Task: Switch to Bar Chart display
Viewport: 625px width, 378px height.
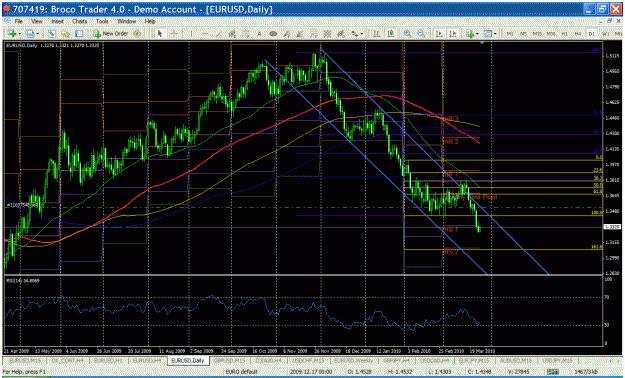Action: coord(376,34)
